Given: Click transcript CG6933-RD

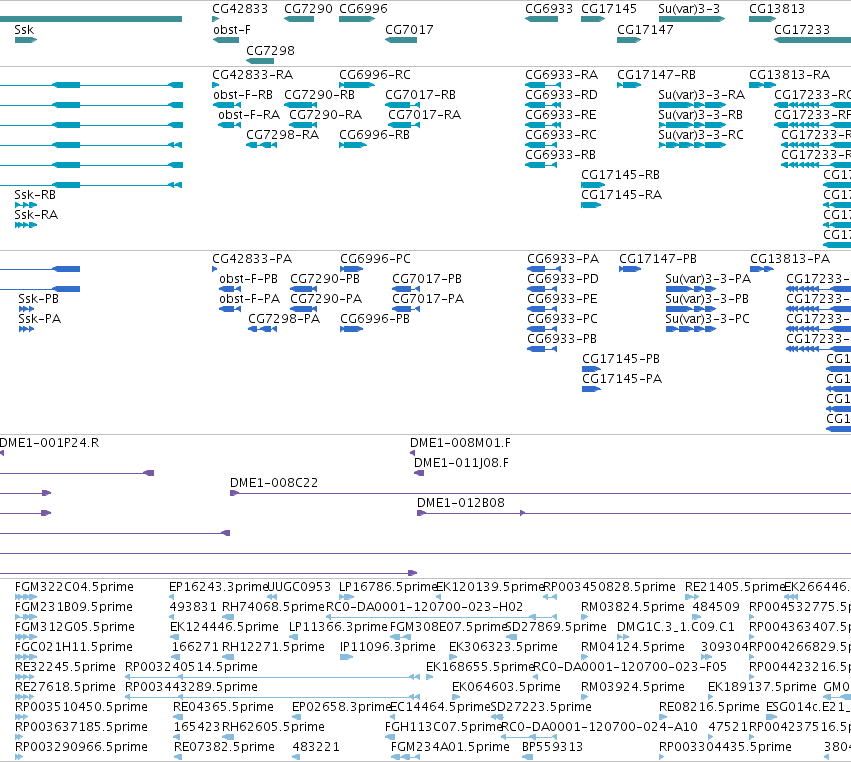Looking at the screenshot, I should [543, 105].
